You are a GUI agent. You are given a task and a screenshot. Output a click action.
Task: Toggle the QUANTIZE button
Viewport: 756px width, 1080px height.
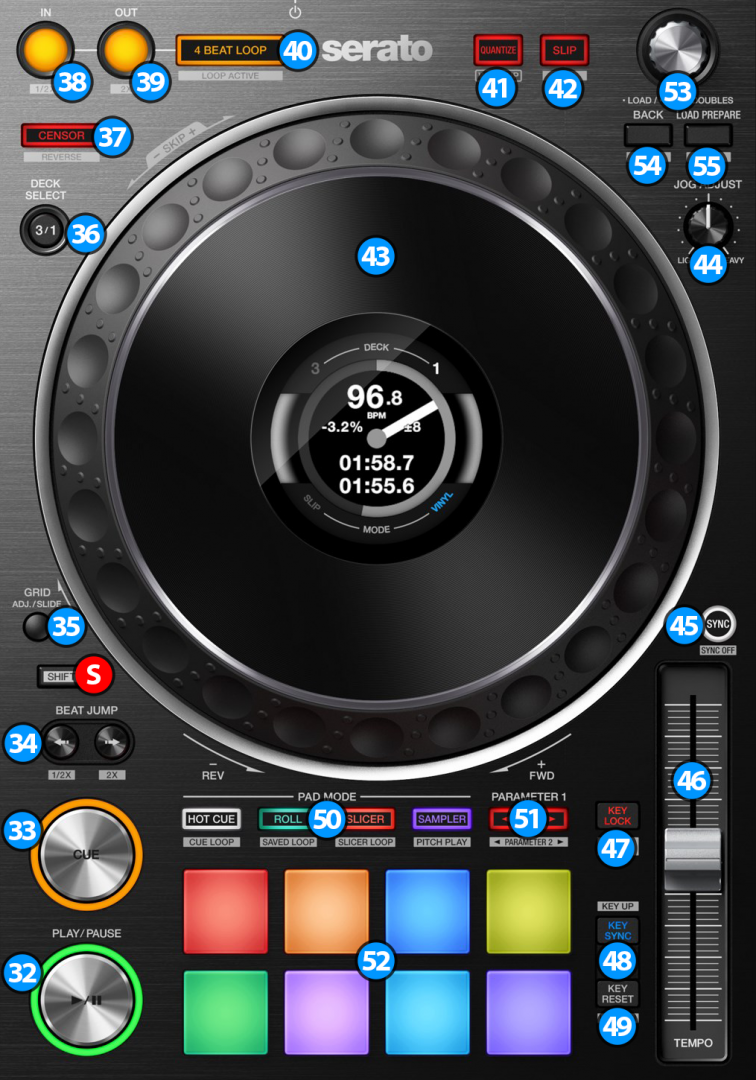(497, 50)
